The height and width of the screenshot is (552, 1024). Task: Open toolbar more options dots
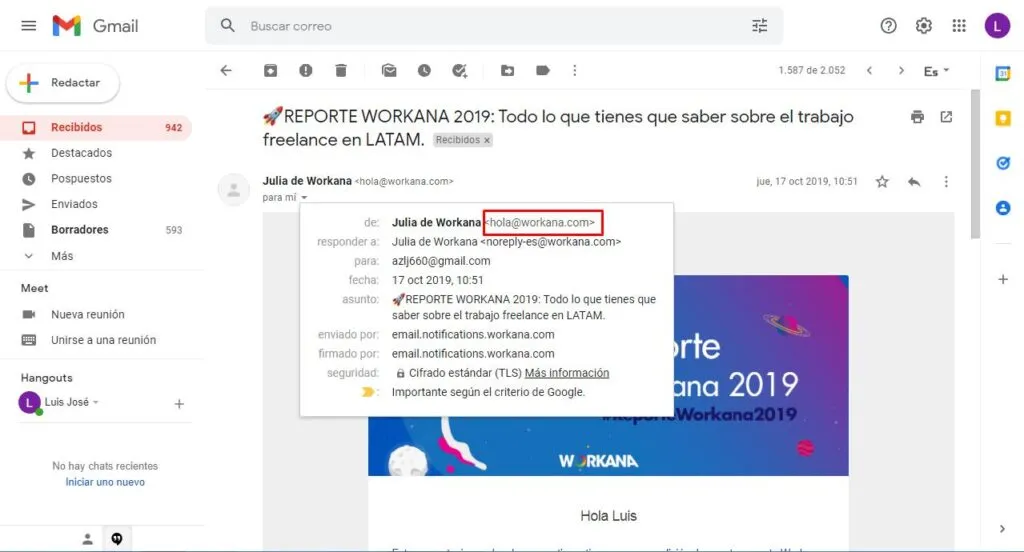(575, 71)
